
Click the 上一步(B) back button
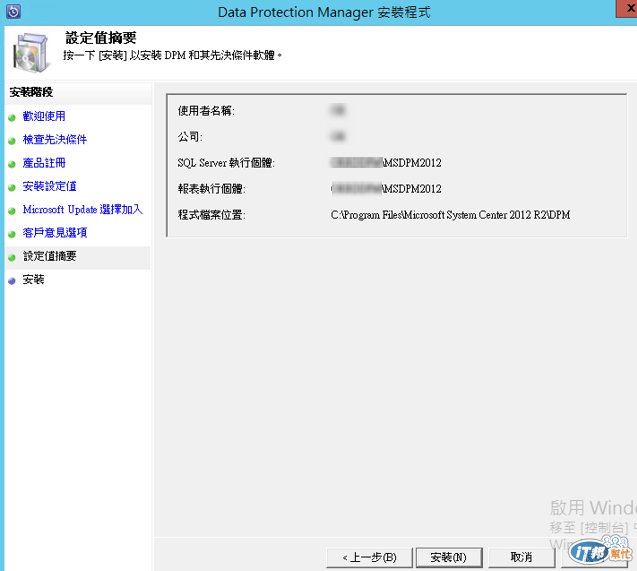[x=369, y=558]
